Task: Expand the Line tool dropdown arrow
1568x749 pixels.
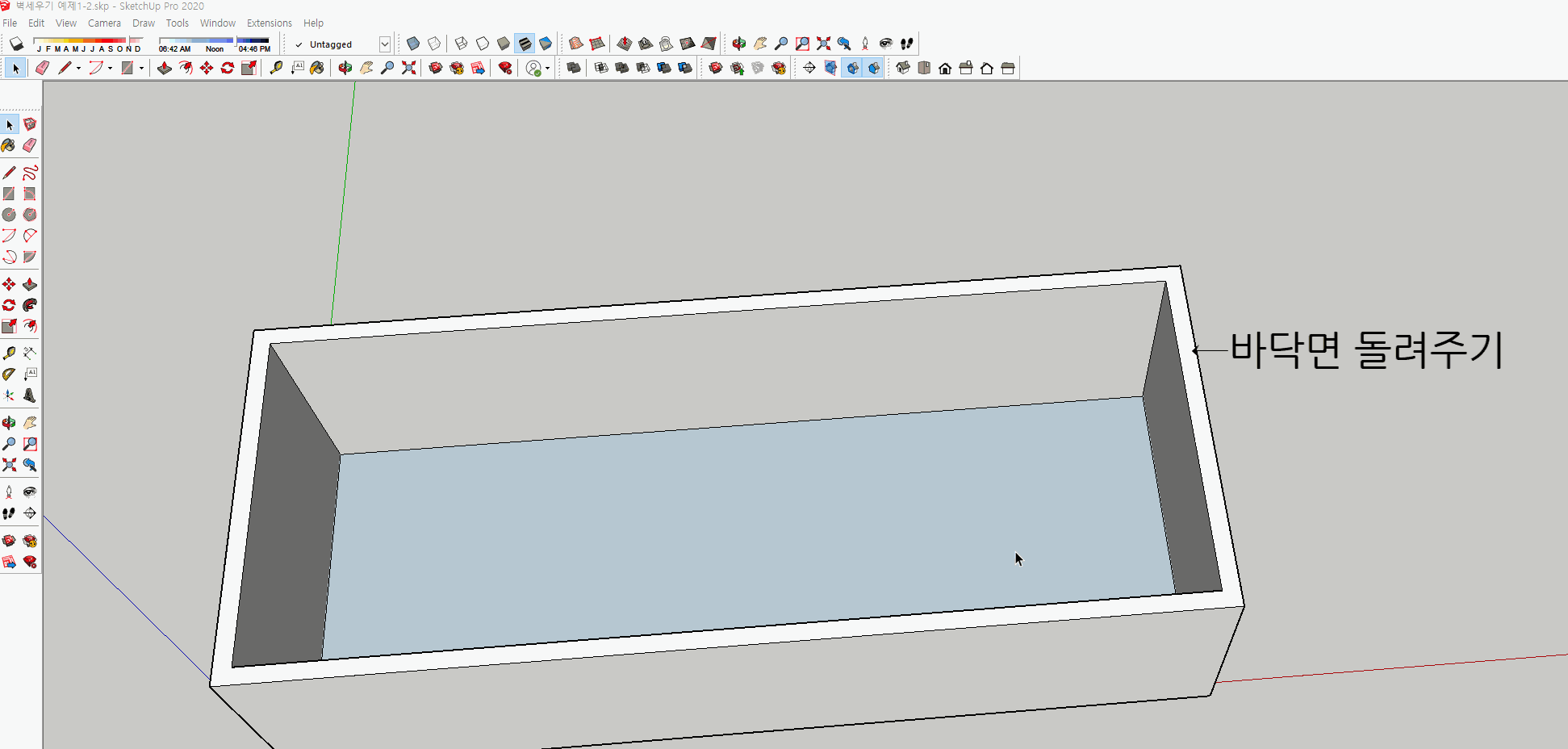Action: (x=78, y=69)
